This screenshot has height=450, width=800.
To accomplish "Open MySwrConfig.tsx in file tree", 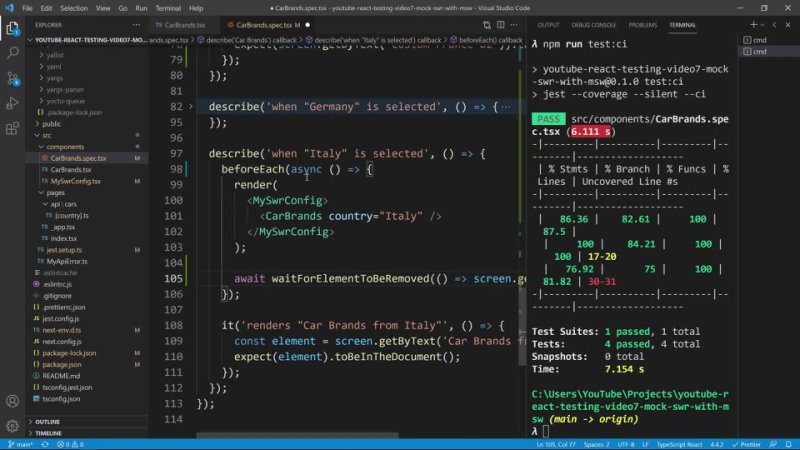I will (x=76, y=181).
